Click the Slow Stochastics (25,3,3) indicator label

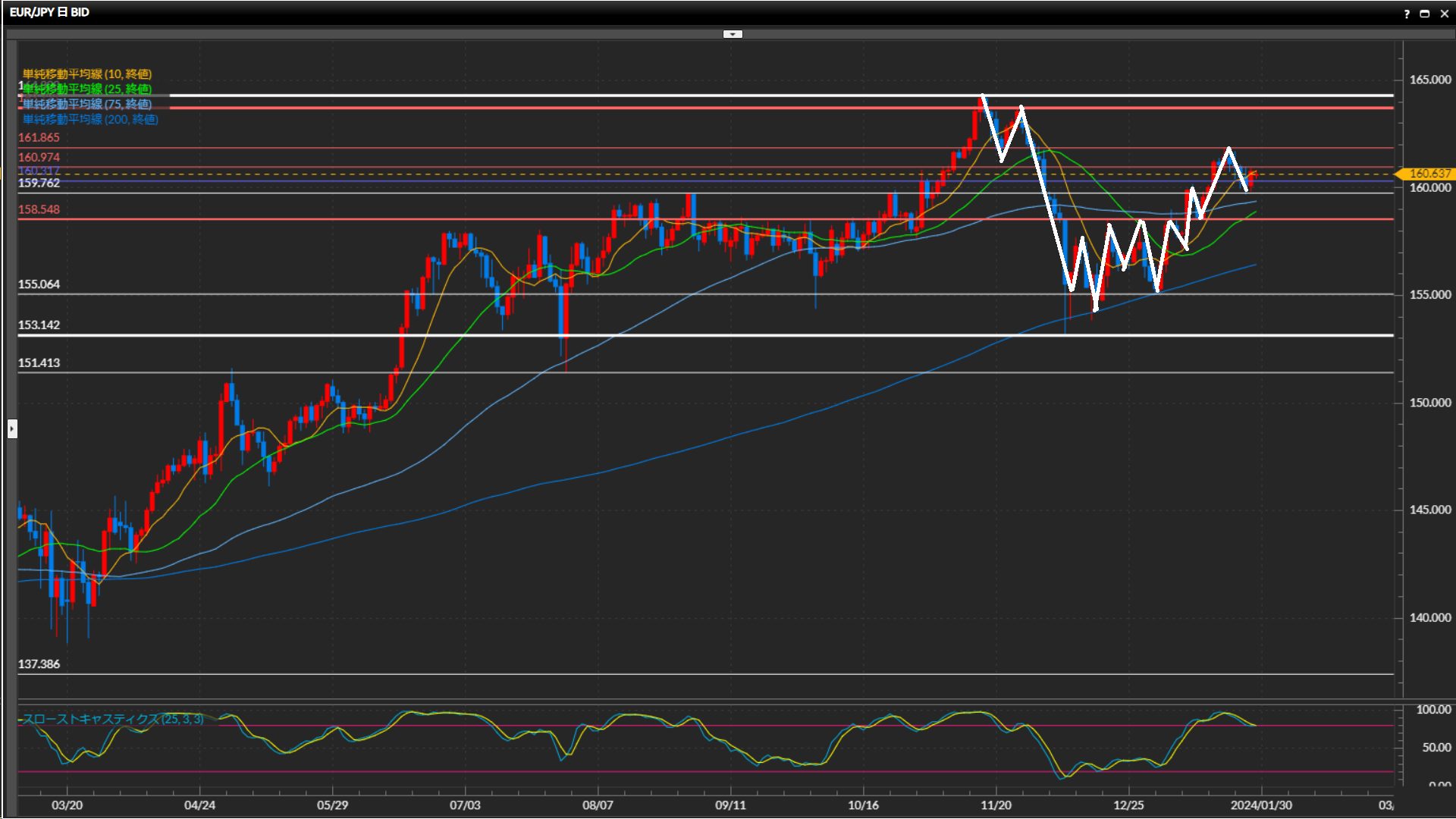(x=112, y=719)
